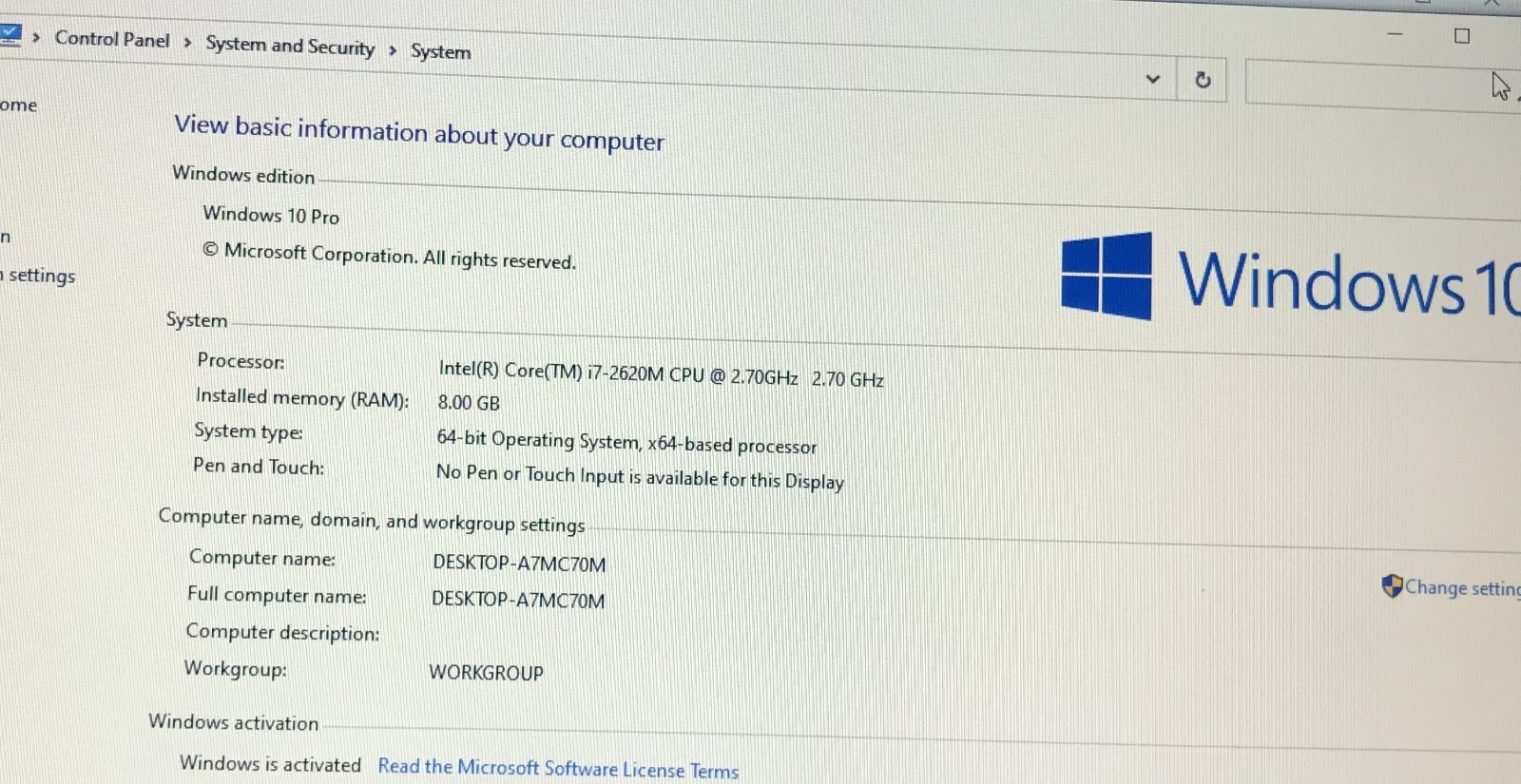The height and width of the screenshot is (784, 1521).
Task: Expand chevron after Control Panel breadcrumb
Action: click(187, 42)
